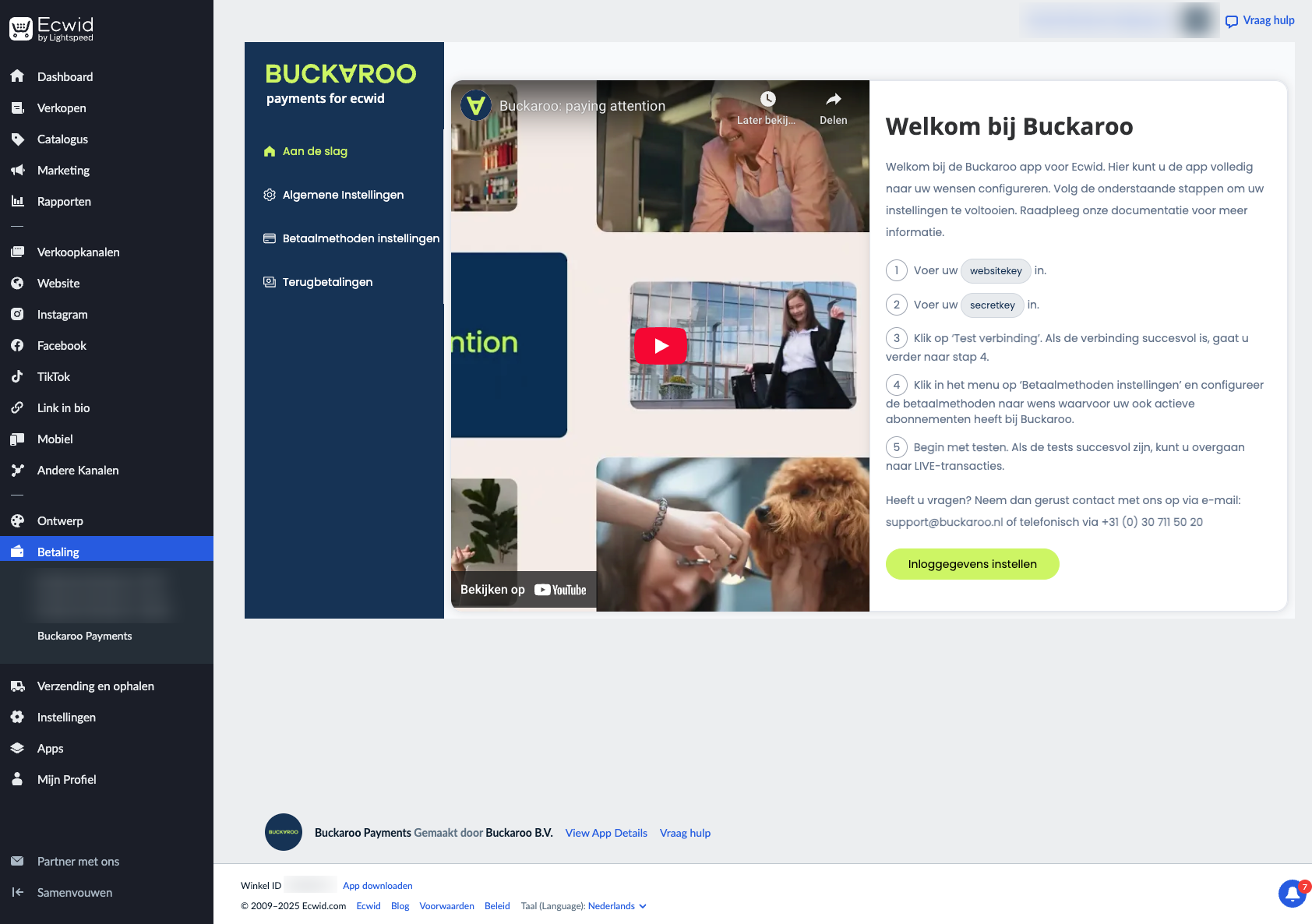Open the Blog footer link
1312x924 pixels.
(400, 906)
